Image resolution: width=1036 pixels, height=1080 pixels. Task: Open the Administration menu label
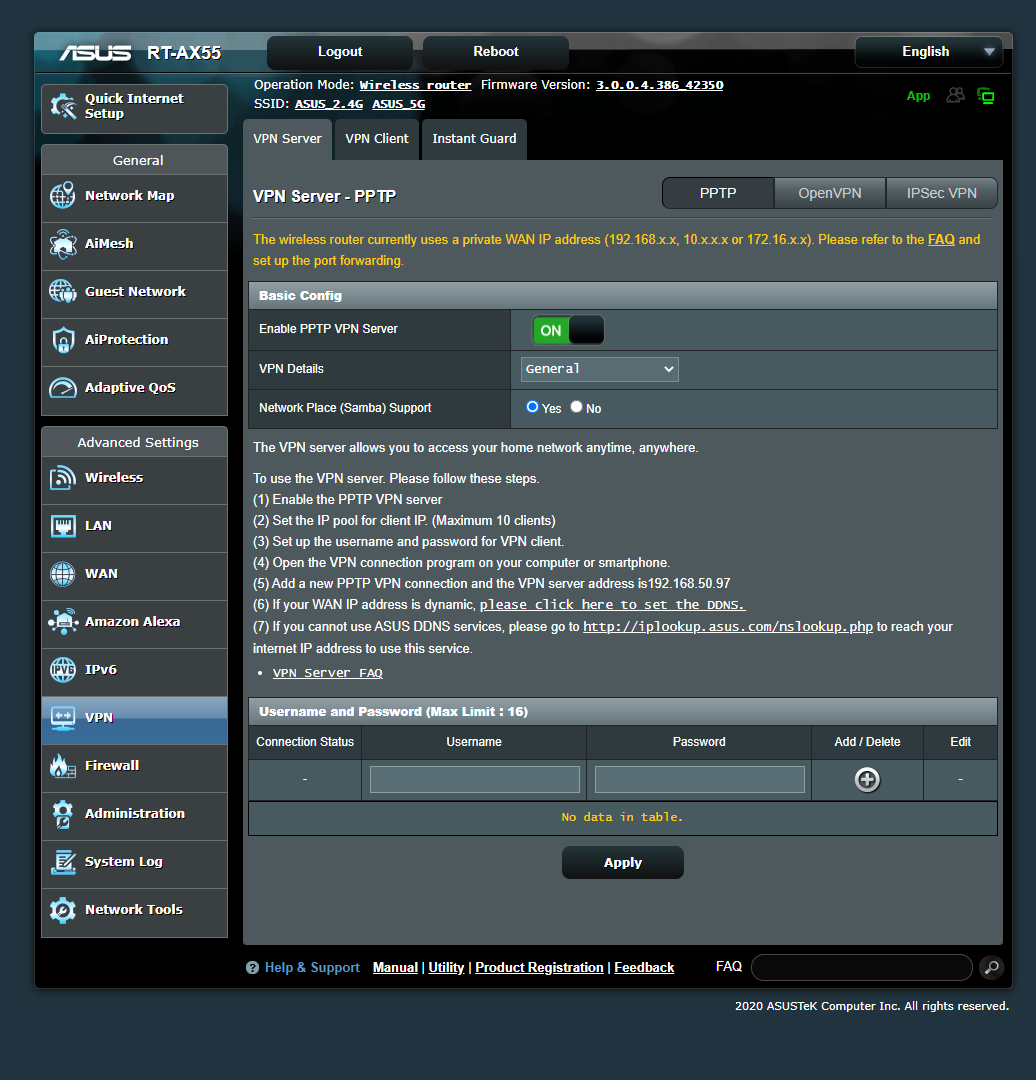134,814
